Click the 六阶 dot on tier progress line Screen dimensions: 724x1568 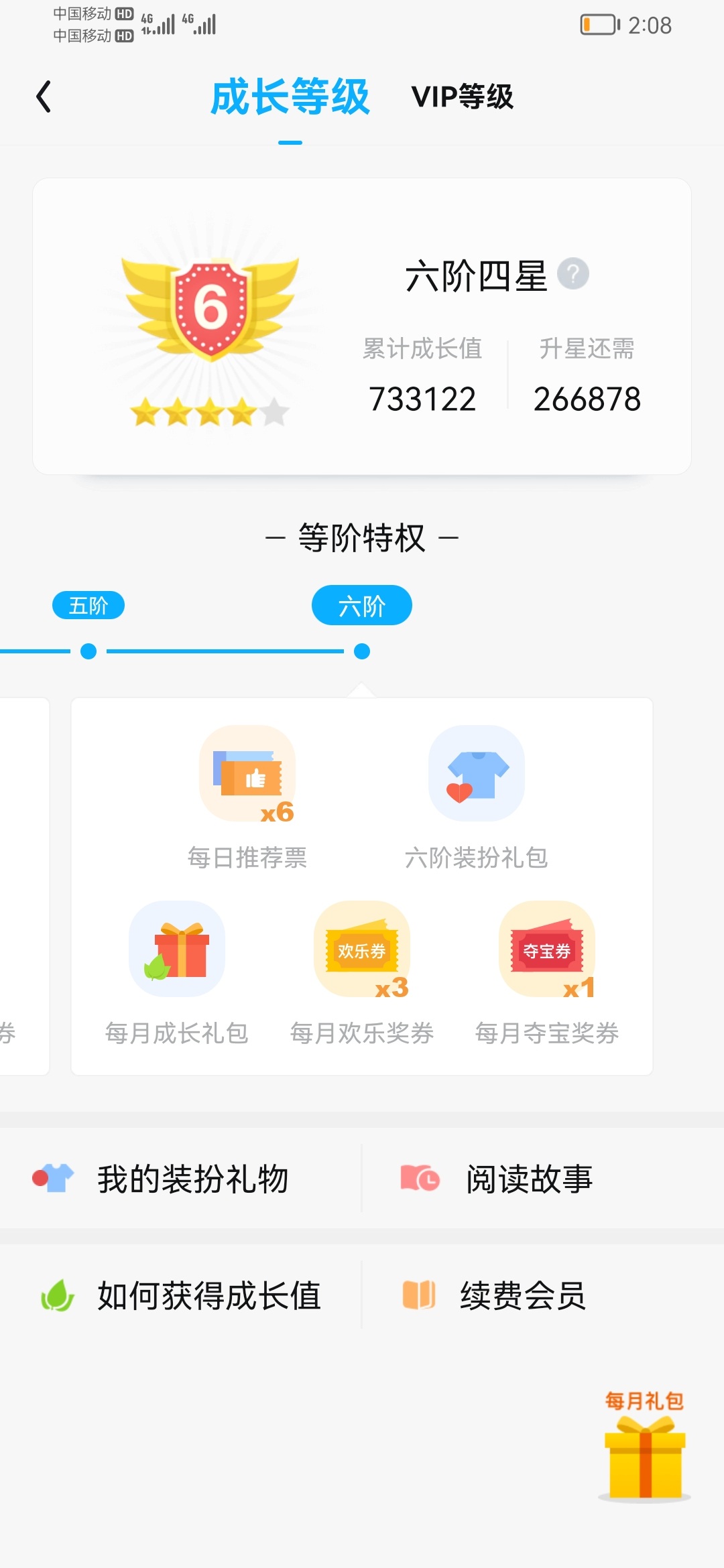pyautogui.click(x=362, y=651)
